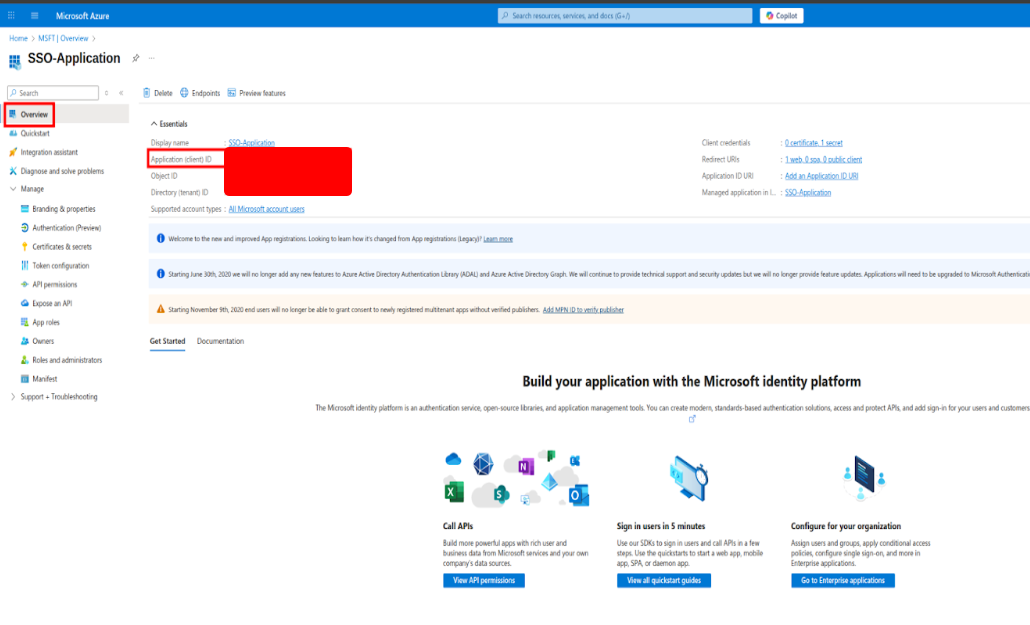The height and width of the screenshot is (625, 1030).
Task: Open Managed application SSO-Application link
Action: point(808,193)
